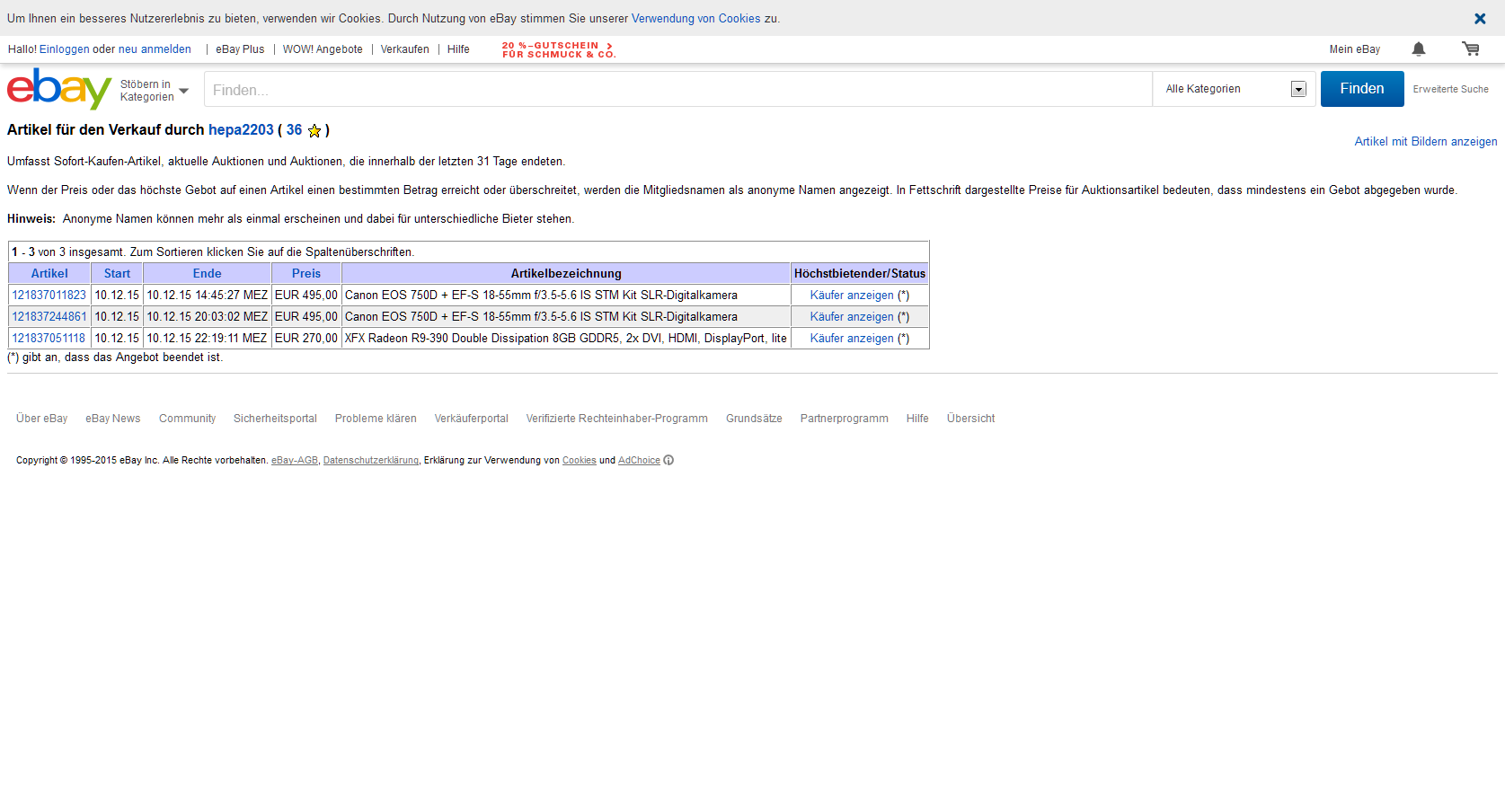Open Mein eBay menu
This screenshot has width=1505, height=812.
1355,49
